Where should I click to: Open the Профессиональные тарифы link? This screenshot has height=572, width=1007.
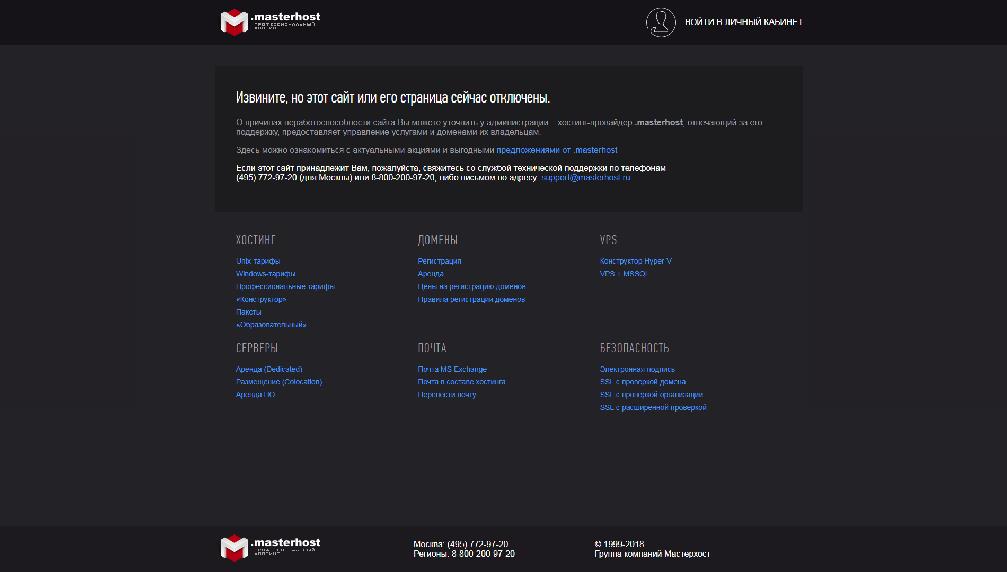click(x=285, y=286)
